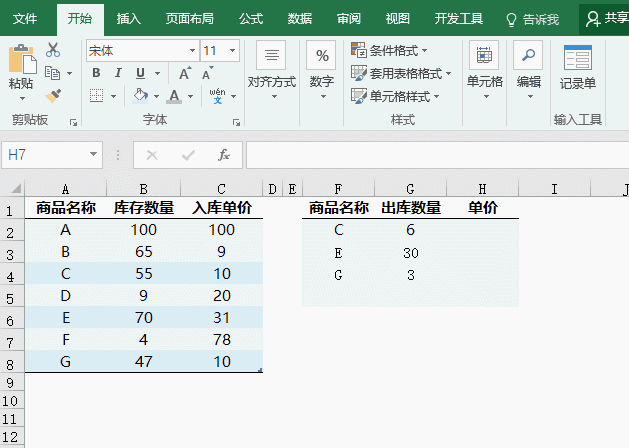This screenshot has width=629, height=448.
Task: Expand the font size 11 dropdown
Action: coord(234,50)
